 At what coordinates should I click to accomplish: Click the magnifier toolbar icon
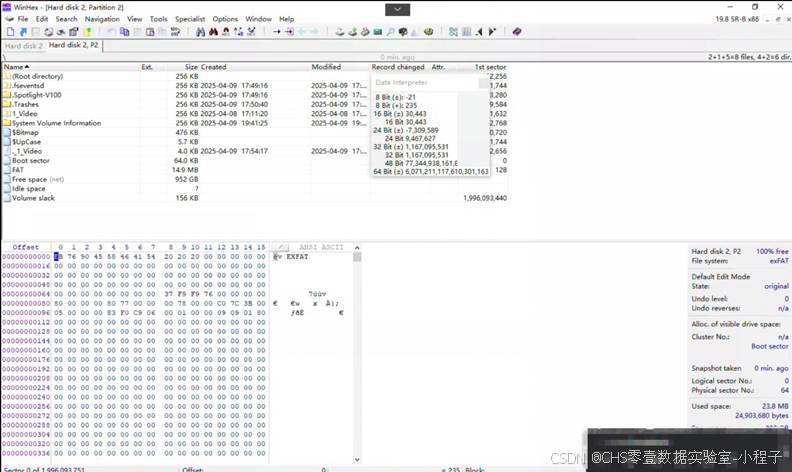(x=390, y=31)
